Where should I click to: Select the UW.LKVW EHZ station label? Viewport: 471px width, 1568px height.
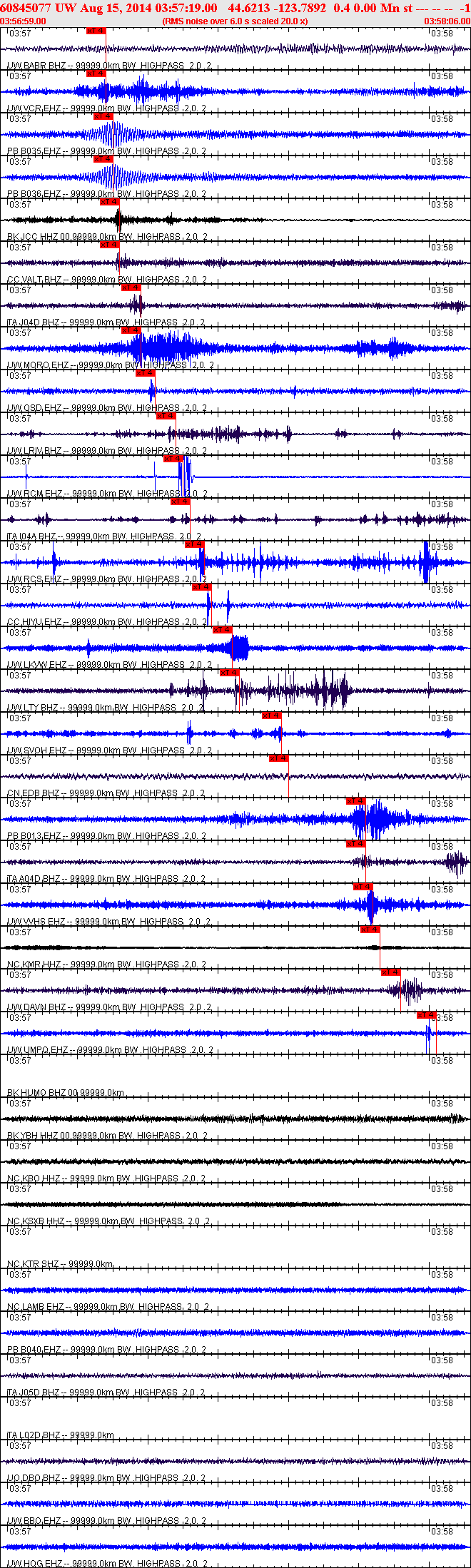click(x=109, y=665)
